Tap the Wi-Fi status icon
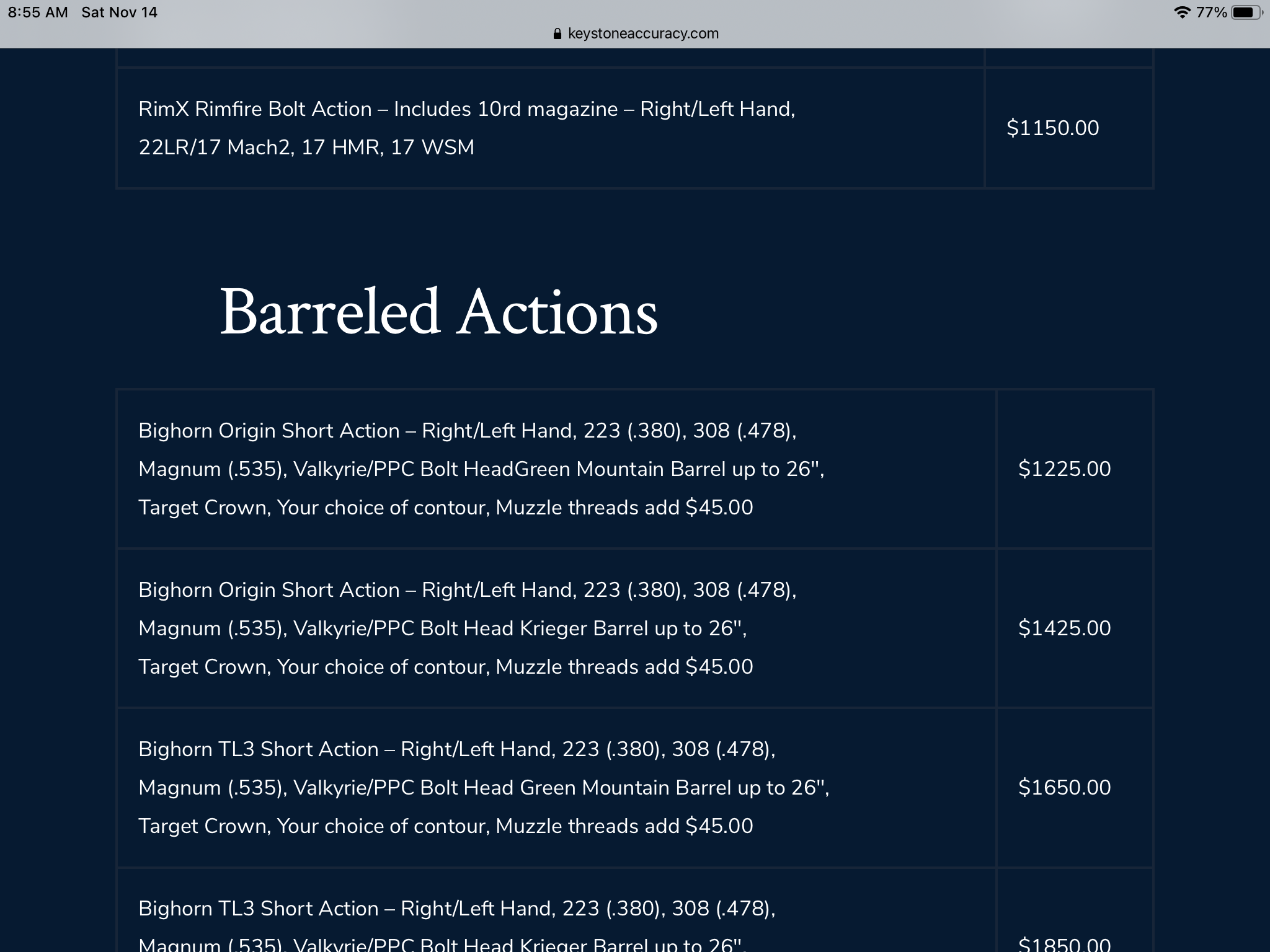The height and width of the screenshot is (952, 1270). pos(1182,12)
